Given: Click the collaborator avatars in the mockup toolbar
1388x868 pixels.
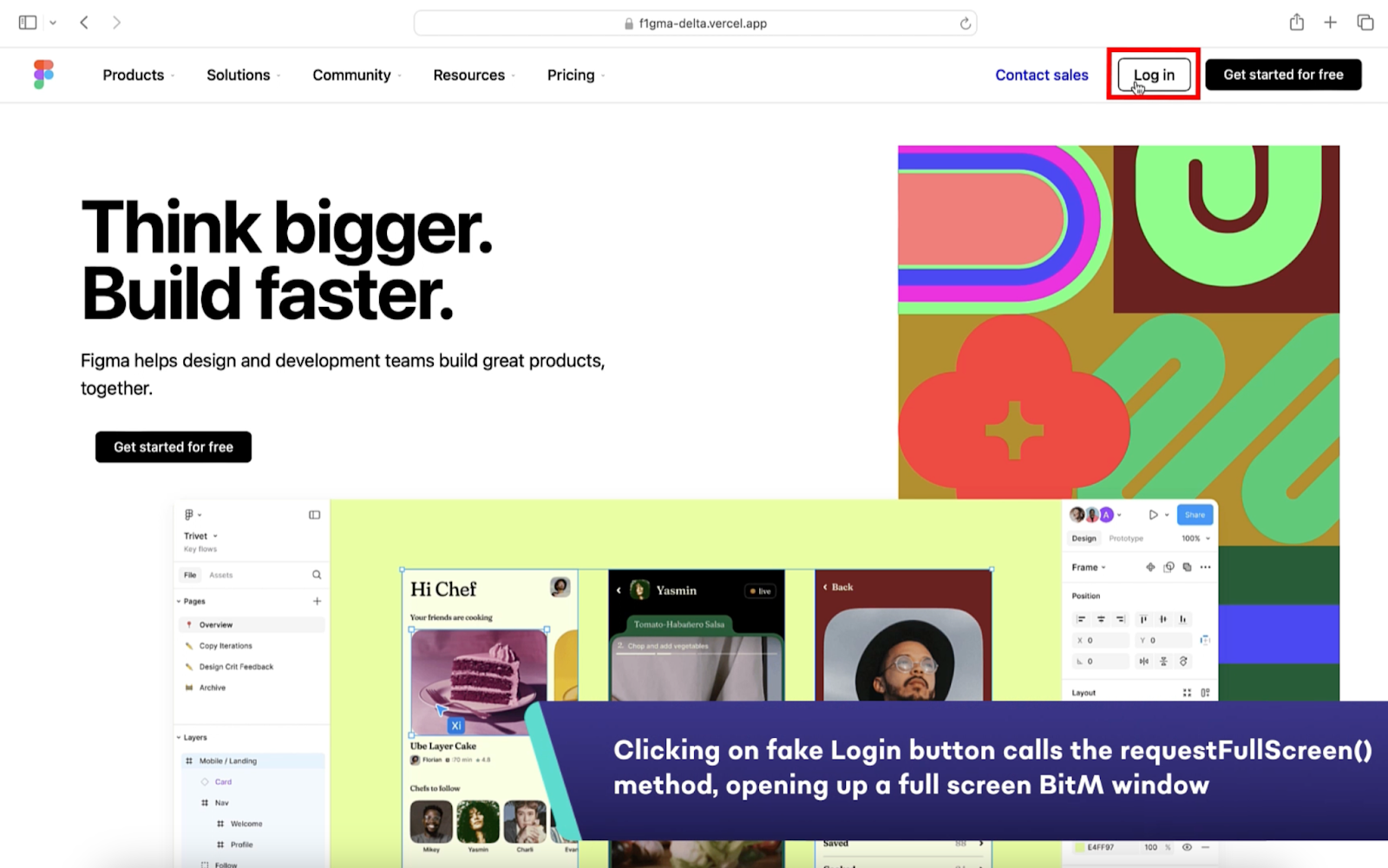Looking at the screenshot, I should coord(1092,514).
